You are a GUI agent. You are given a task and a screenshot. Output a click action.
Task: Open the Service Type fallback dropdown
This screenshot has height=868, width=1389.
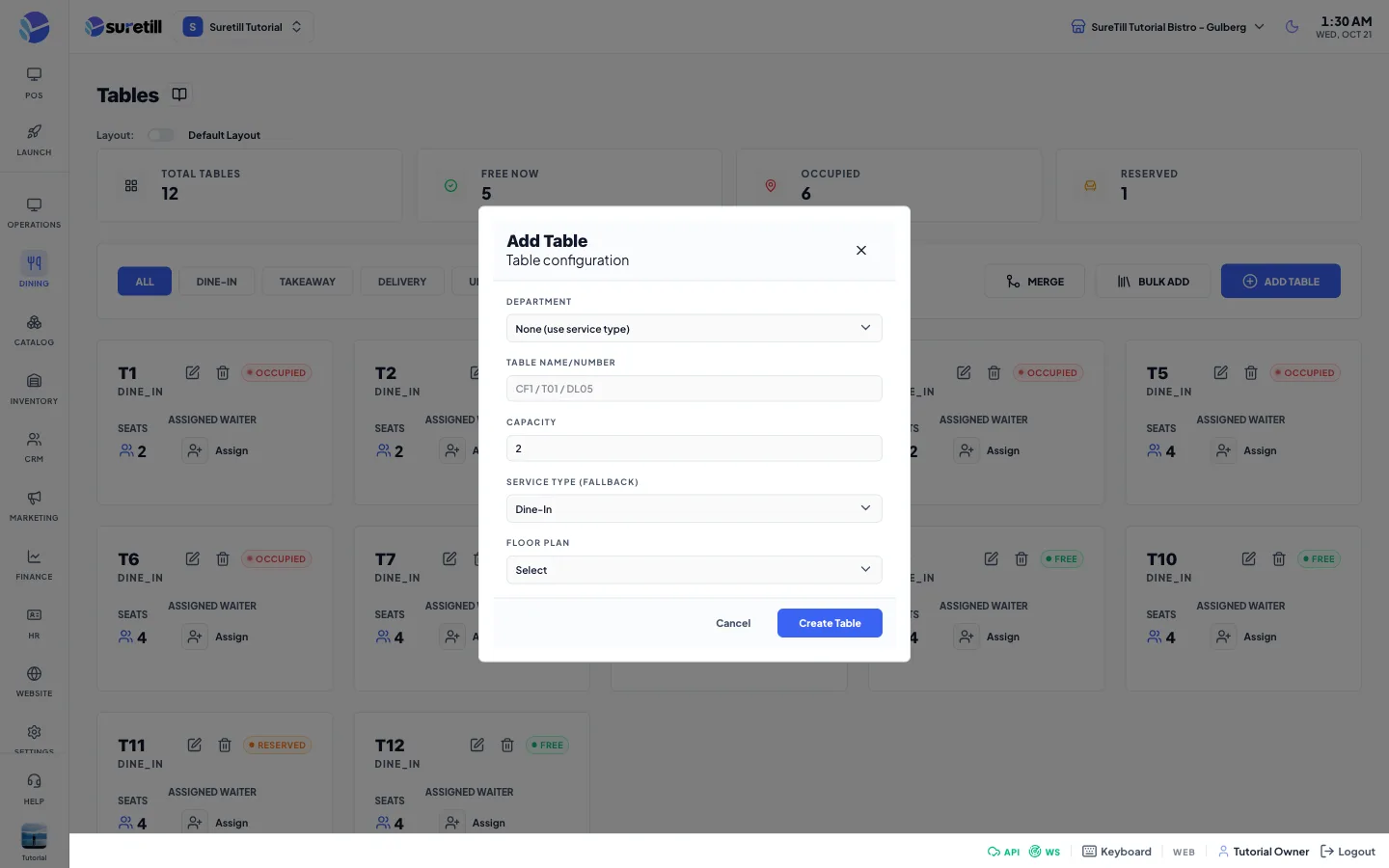pyautogui.click(x=694, y=508)
